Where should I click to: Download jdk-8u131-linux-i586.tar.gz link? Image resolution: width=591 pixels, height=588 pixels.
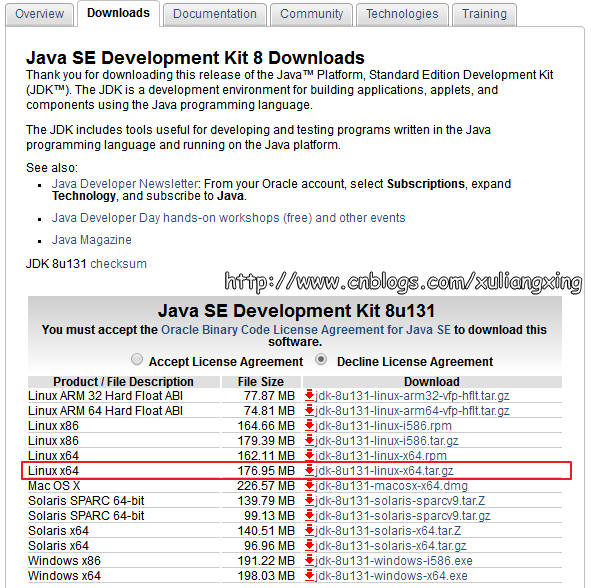387,441
